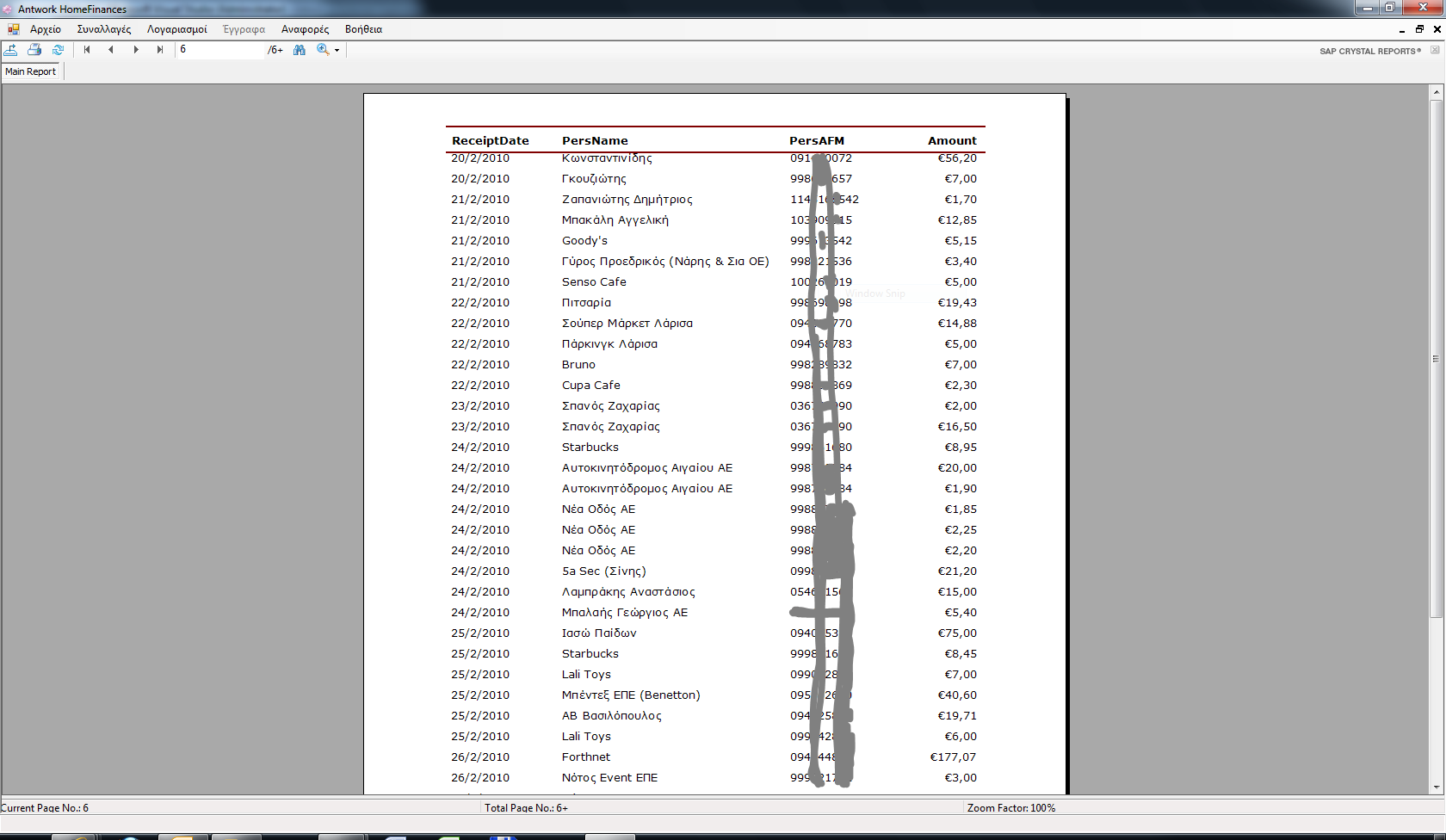The height and width of the screenshot is (840, 1446).
Task: Select the 5a Sec (Σίνης) name cell
Action: [604, 571]
